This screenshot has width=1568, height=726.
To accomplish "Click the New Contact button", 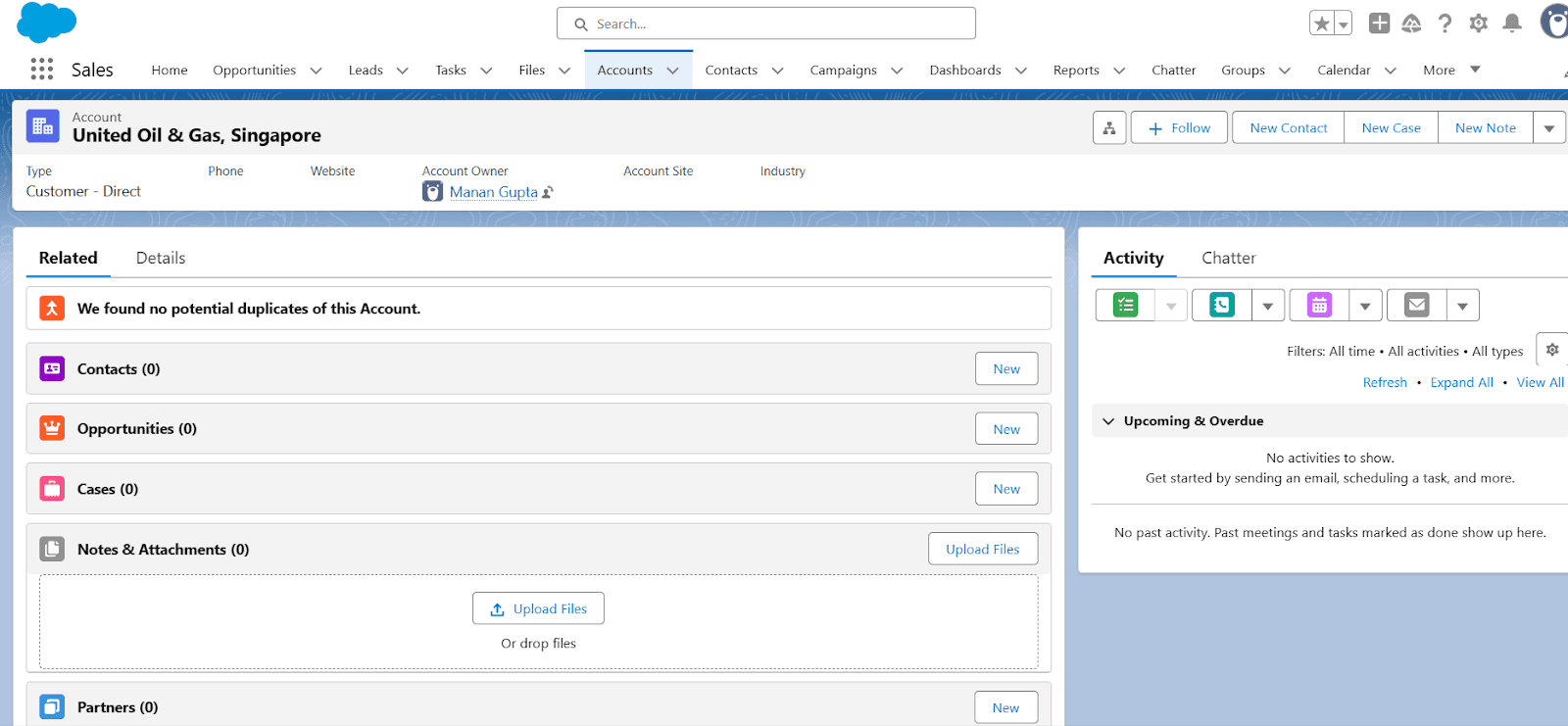I will tap(1289, 127).
